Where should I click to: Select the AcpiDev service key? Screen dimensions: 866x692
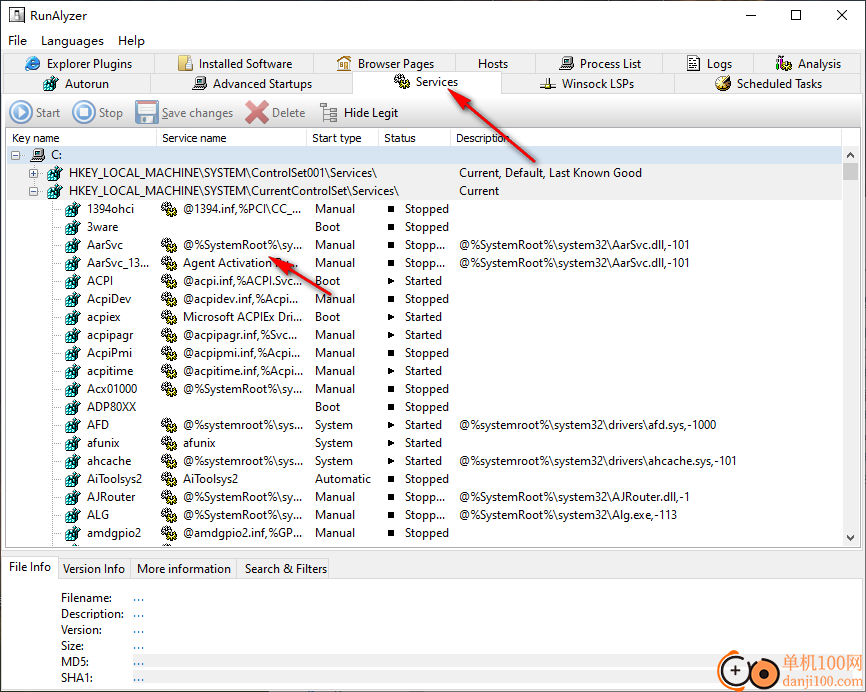point(109,299)
